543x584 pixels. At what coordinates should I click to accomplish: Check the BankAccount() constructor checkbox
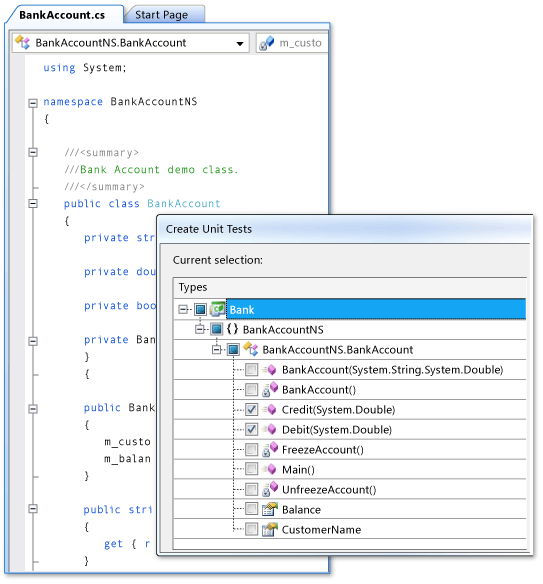[251, 390]
